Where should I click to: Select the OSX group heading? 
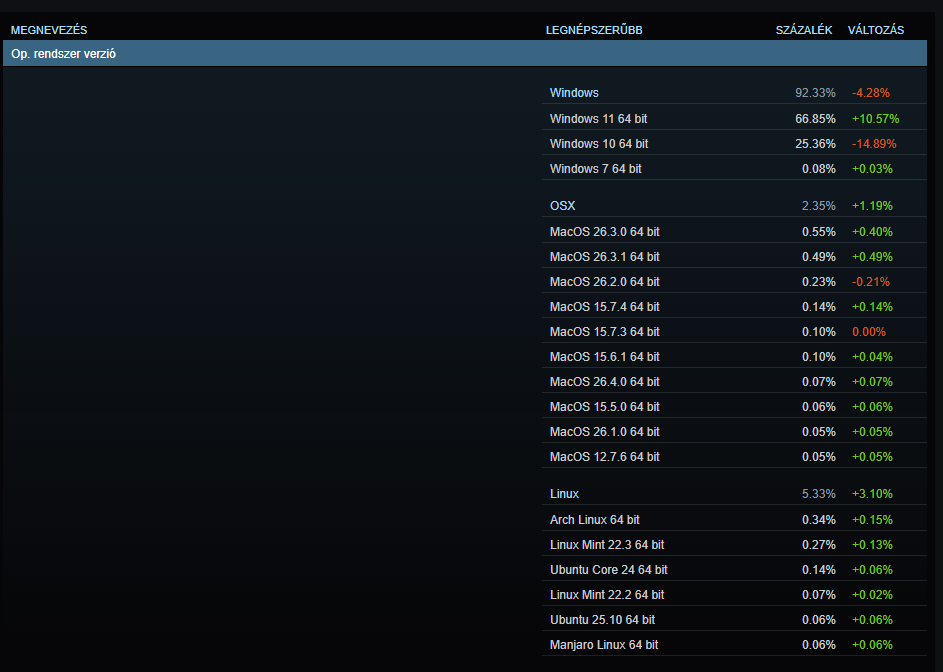562,206
